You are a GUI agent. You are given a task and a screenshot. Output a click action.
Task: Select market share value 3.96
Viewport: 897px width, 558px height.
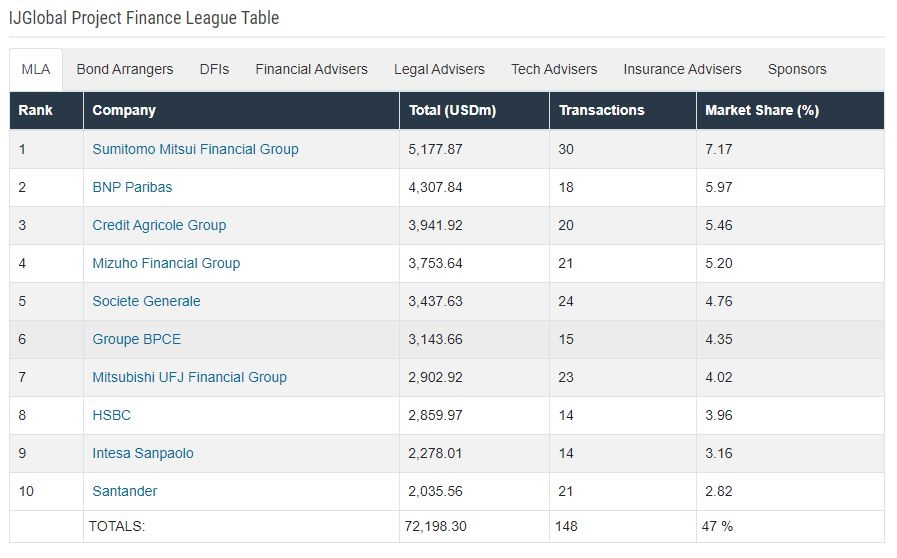click(719, 415)
